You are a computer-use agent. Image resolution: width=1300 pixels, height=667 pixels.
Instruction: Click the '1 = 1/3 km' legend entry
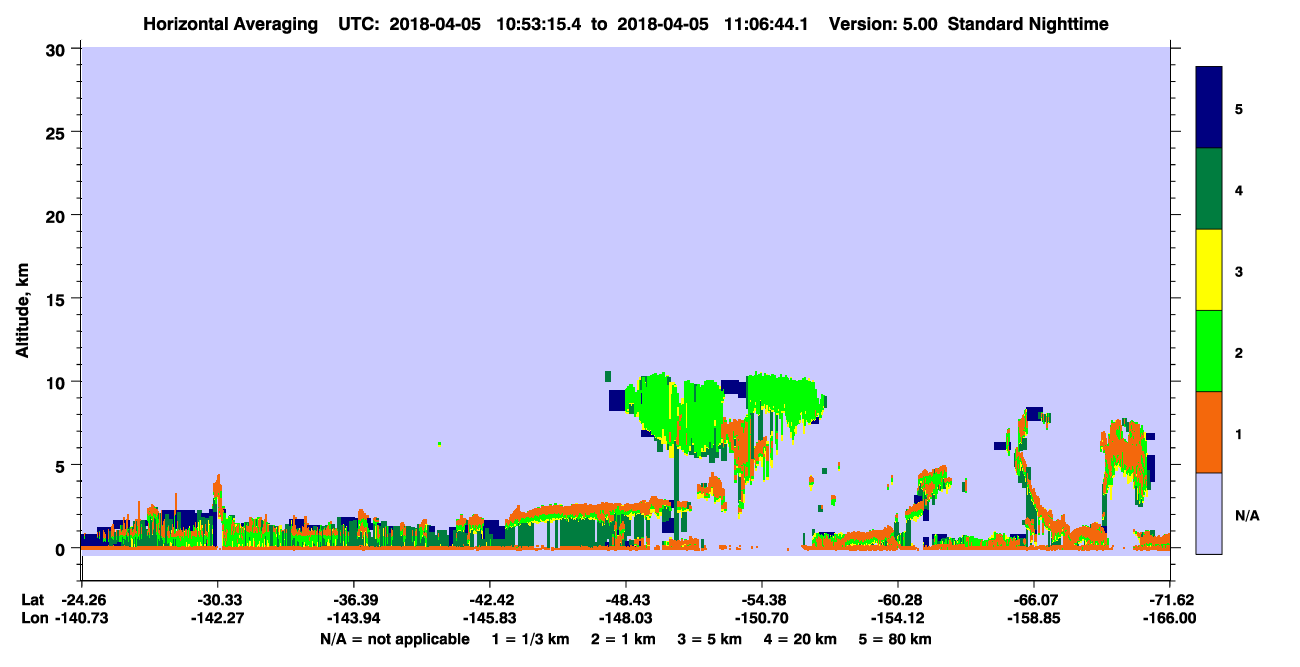[x=530, y=639]
